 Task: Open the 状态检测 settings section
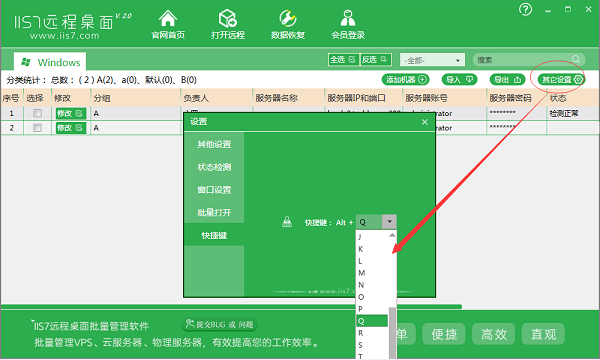214,167
